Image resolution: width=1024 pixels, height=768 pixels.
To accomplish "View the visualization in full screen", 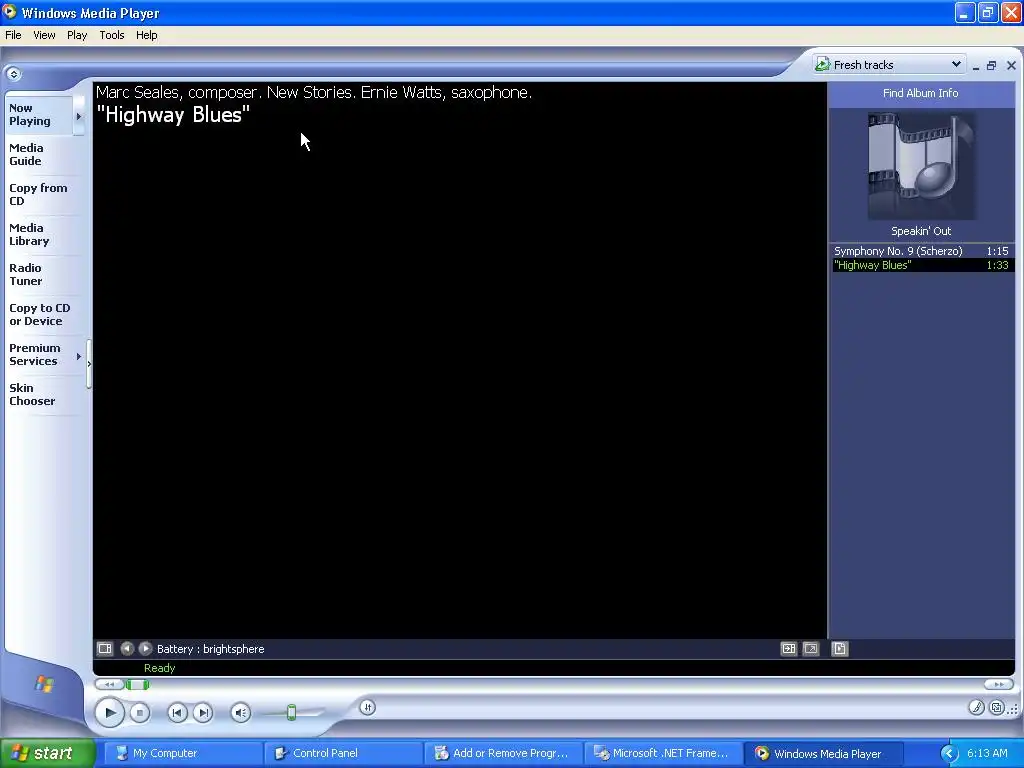I will click(810, 648).
